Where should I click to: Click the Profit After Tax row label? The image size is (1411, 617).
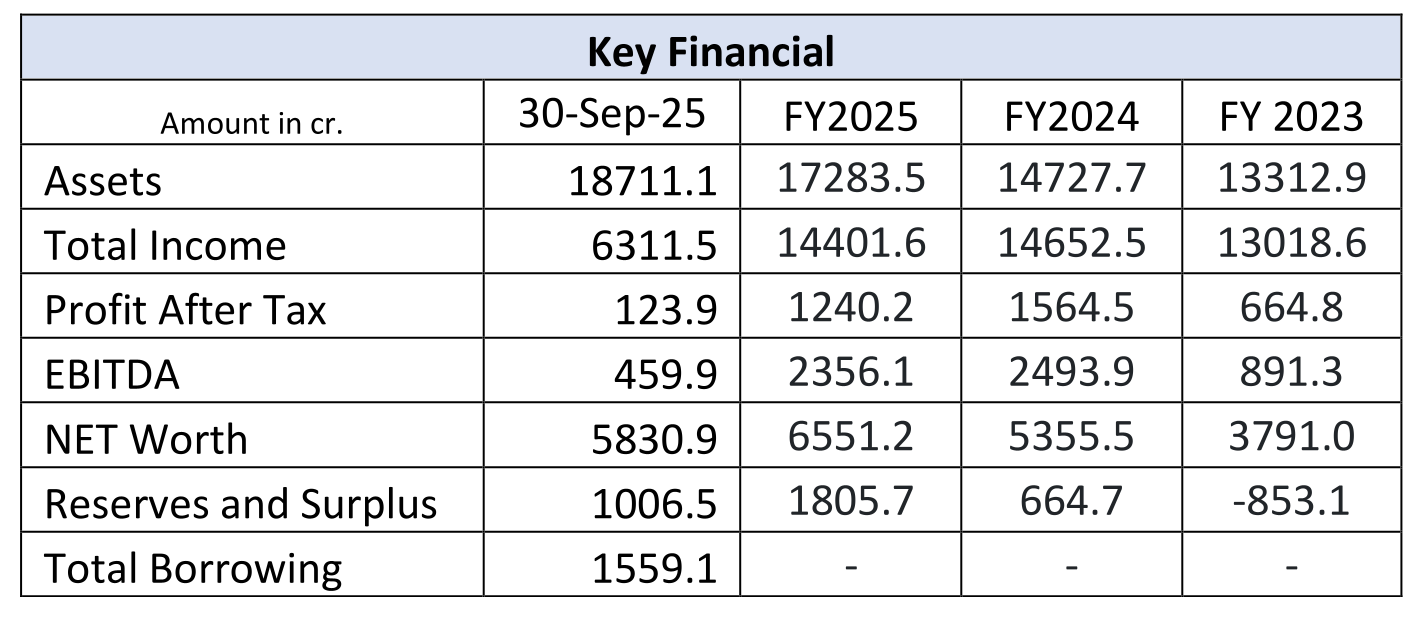pyautogui.click(x=185, y=310)
